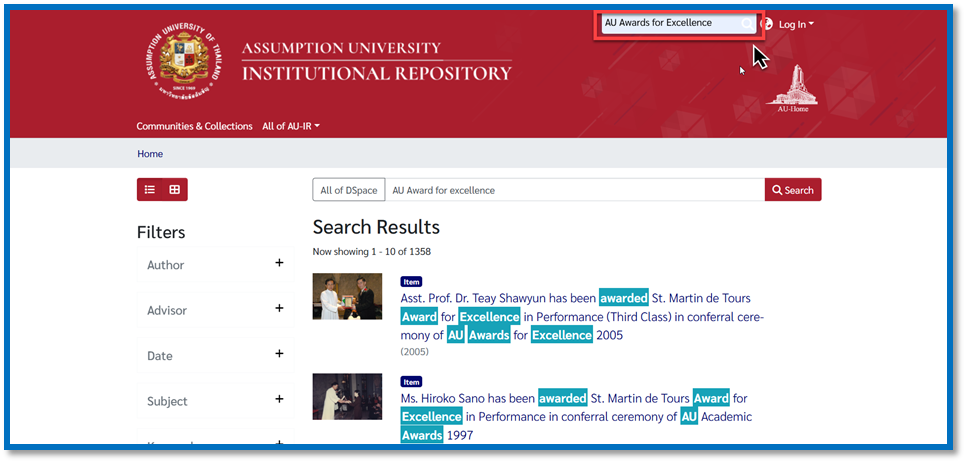Image resolution: width=966 pixels, height=463 pixels.
Task: Open the Log In dropdown
Action: [796, 24]
